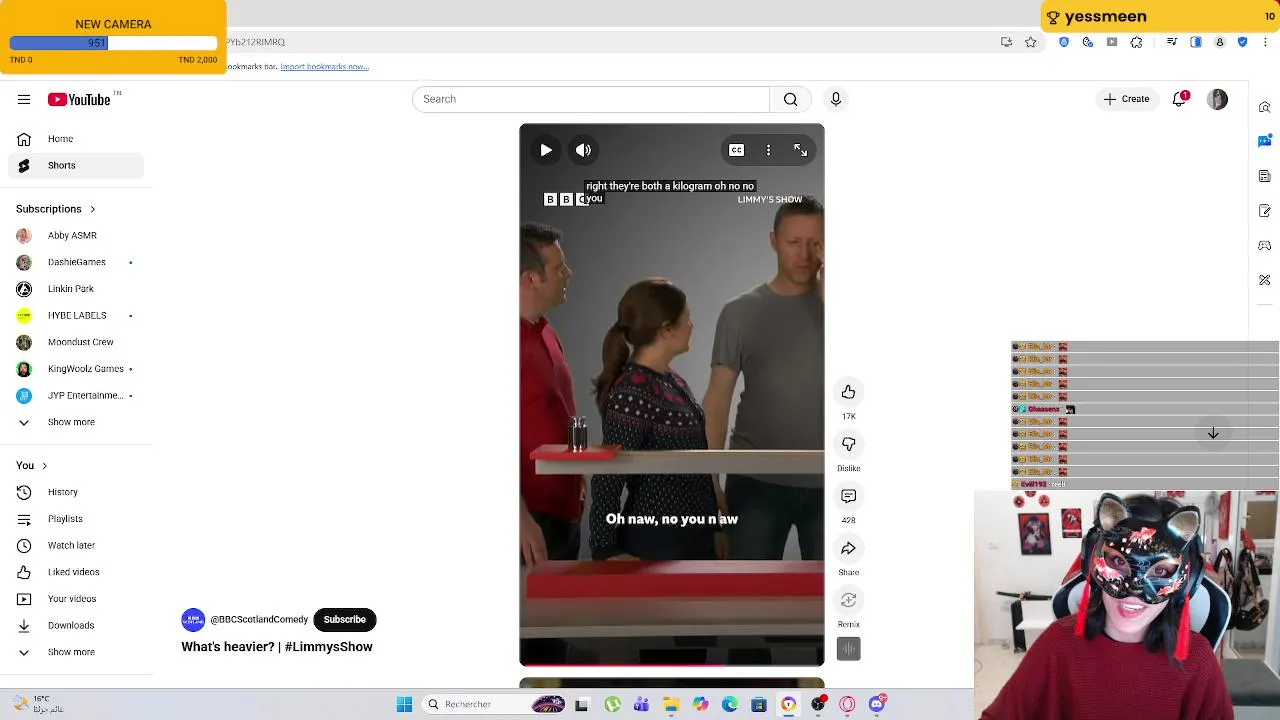The image size is (1280, 720).
Task: Like the Short with 17K likes
Action: [x=848, y=392]
